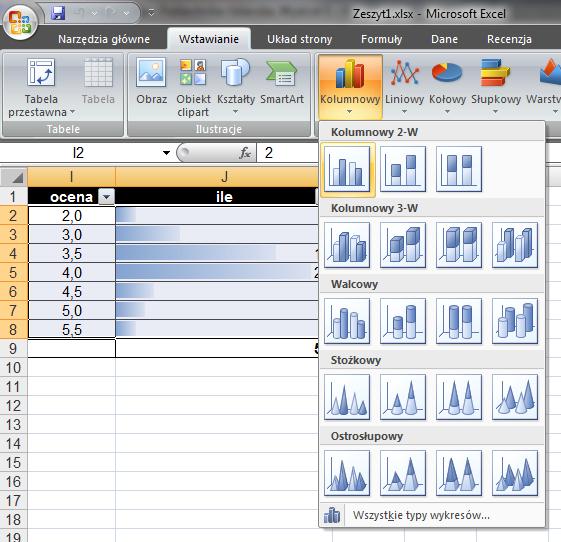
Task: Choose 2-W 100% stacked column chart
Action: 459,169
